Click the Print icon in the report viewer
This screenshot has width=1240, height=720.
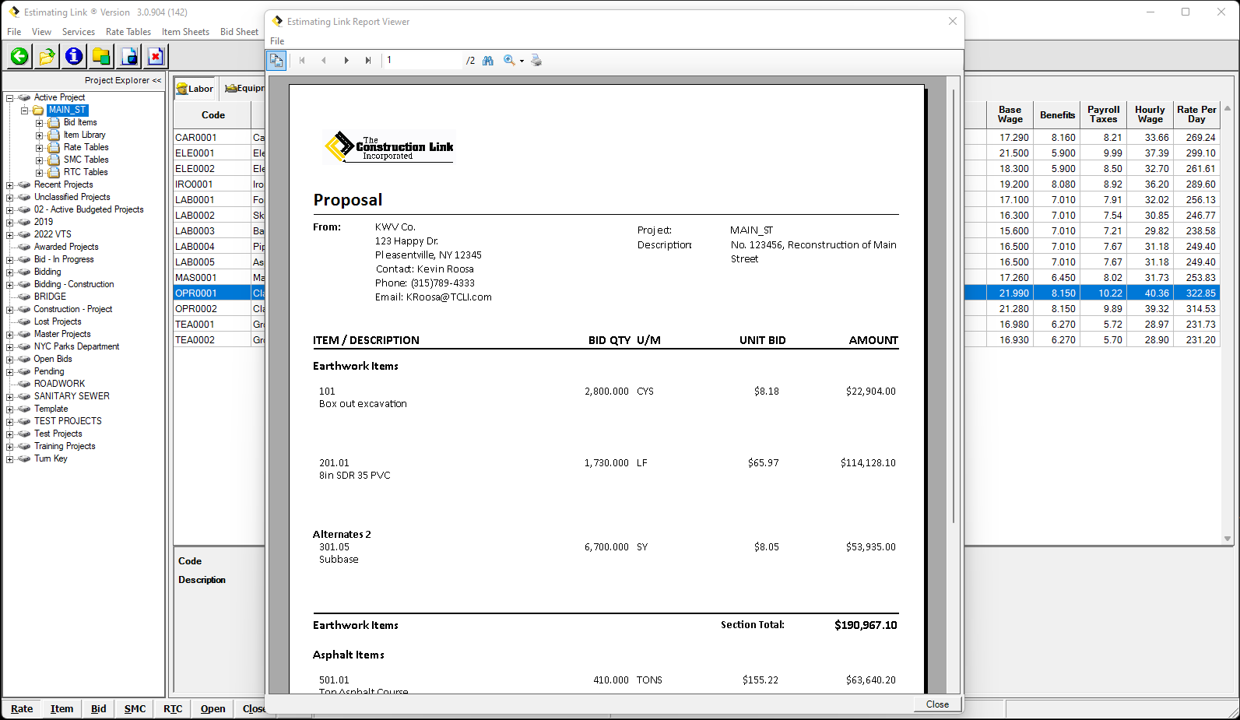pyautogui.click(x=535, y=60)
